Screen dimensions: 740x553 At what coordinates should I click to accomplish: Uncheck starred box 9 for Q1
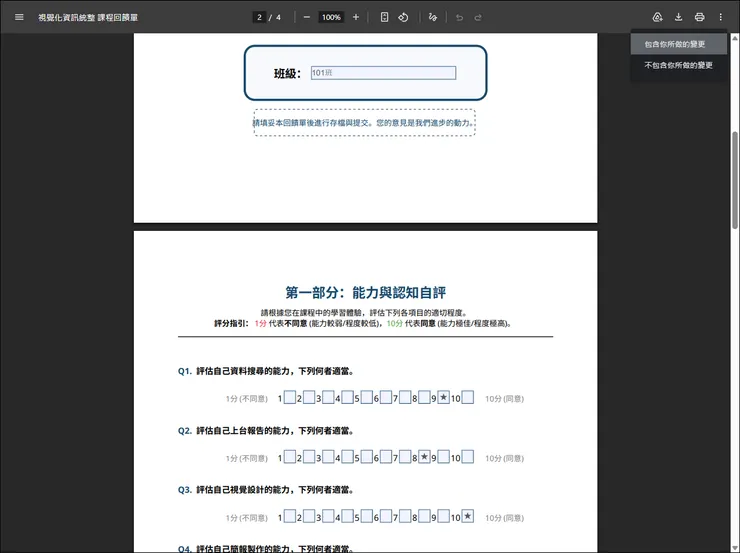[444, 397]
